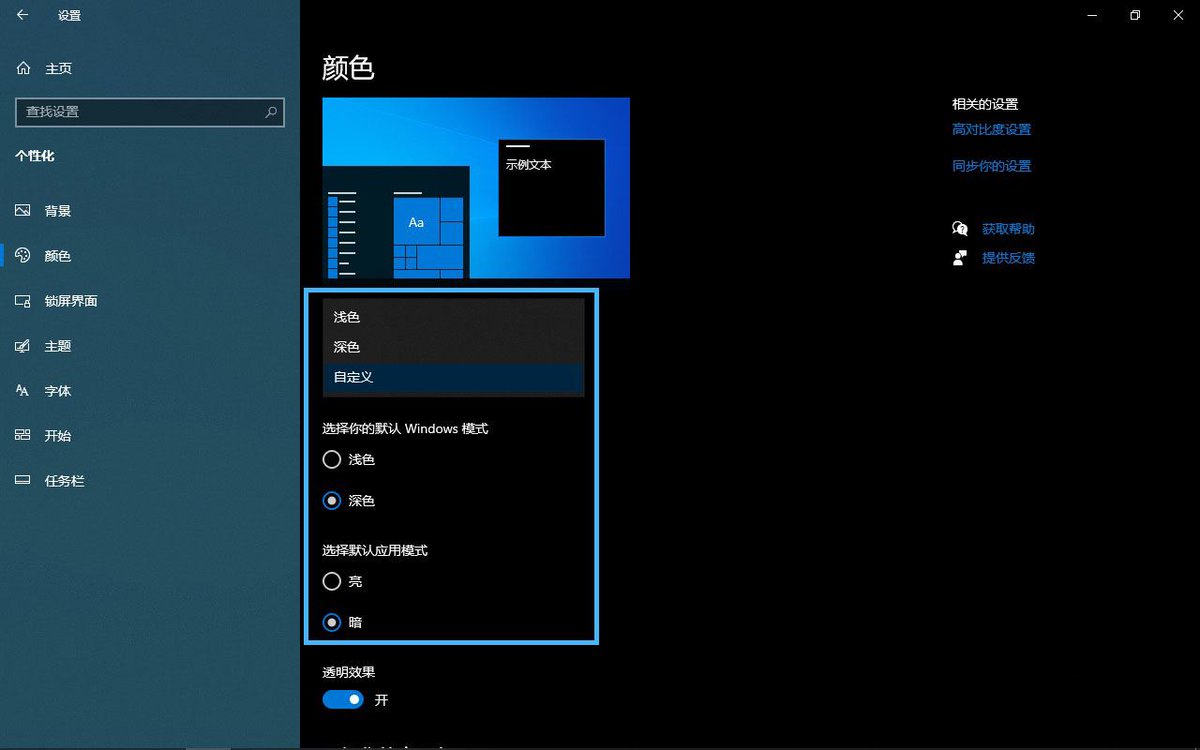Click the 开始 tiles icon in sidebar
Screen dimensions: 1200x750
coord(23,436)
